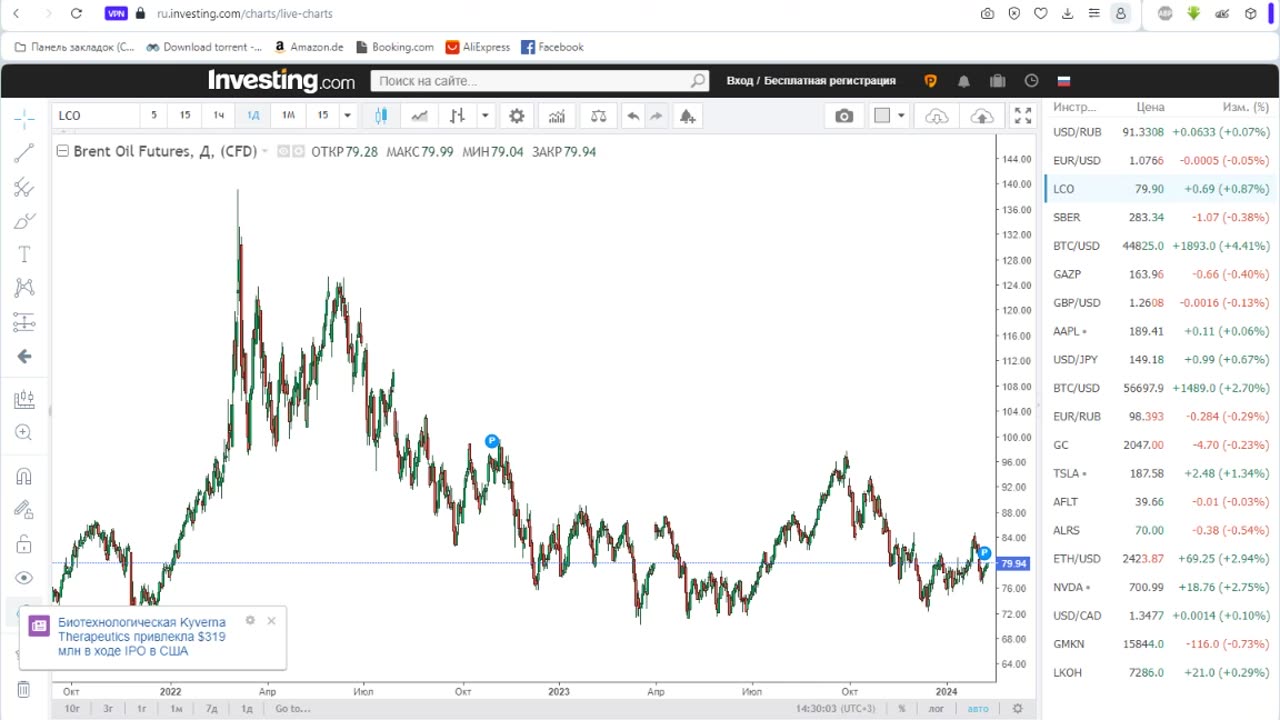Undo last chart action
Screen dimensions: 1280x720
point(633,116)
